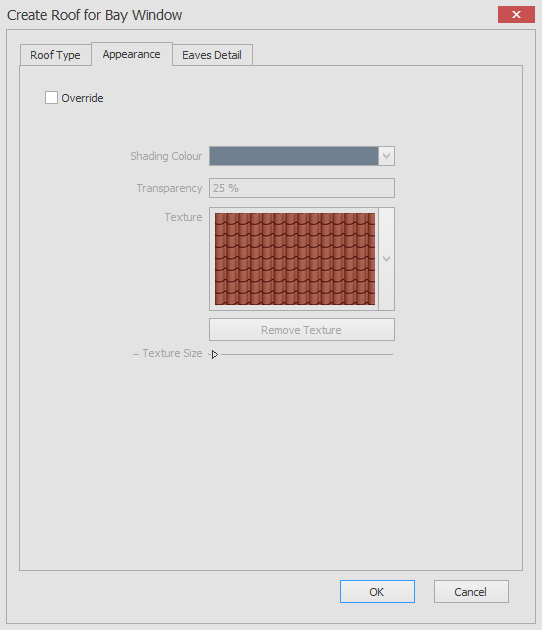
Task: Click the Transparency 25 % field
Action: pos(302,188)
